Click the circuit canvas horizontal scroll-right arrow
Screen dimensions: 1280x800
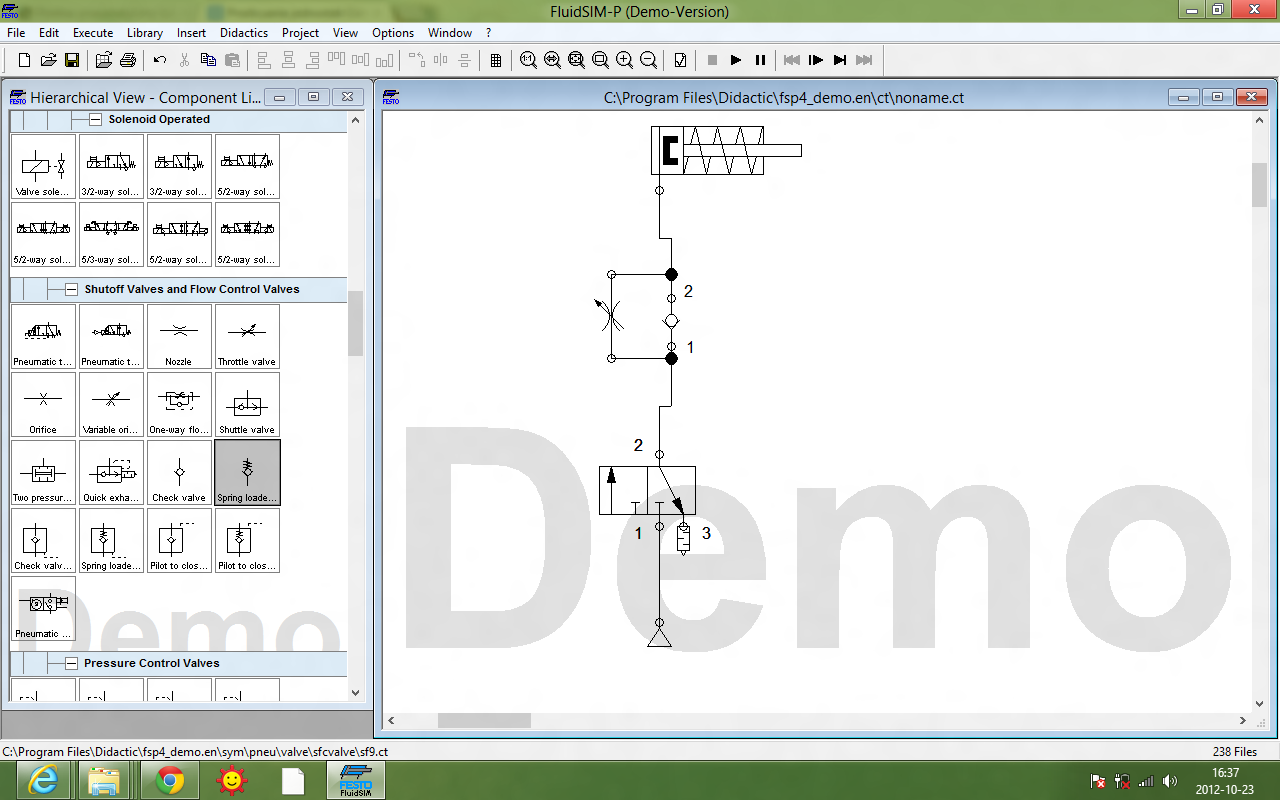tap(1243, 720)
